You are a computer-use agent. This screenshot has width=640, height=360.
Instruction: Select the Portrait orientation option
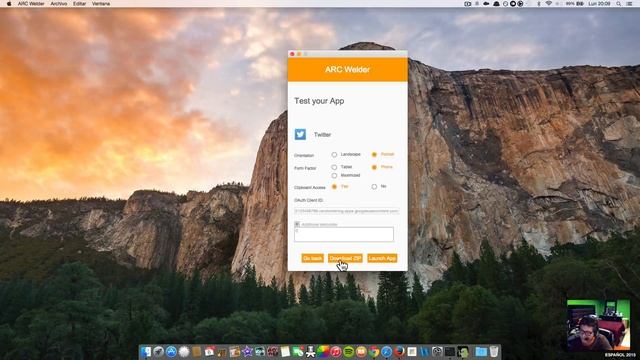[x=374, y=155]
